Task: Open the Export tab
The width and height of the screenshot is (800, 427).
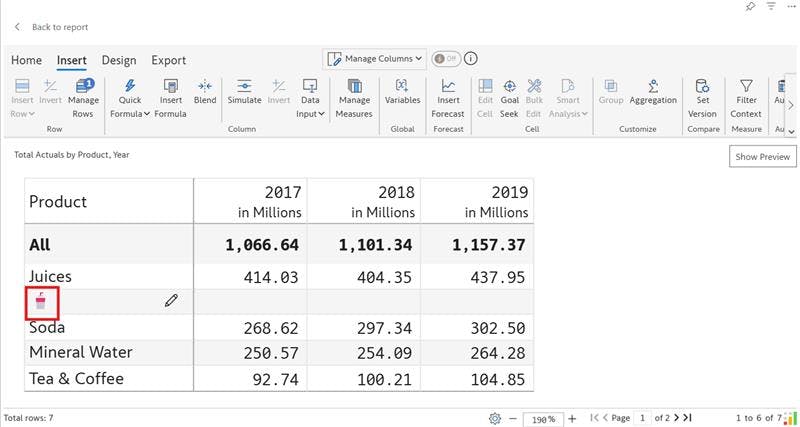Action: coord(169,60)
